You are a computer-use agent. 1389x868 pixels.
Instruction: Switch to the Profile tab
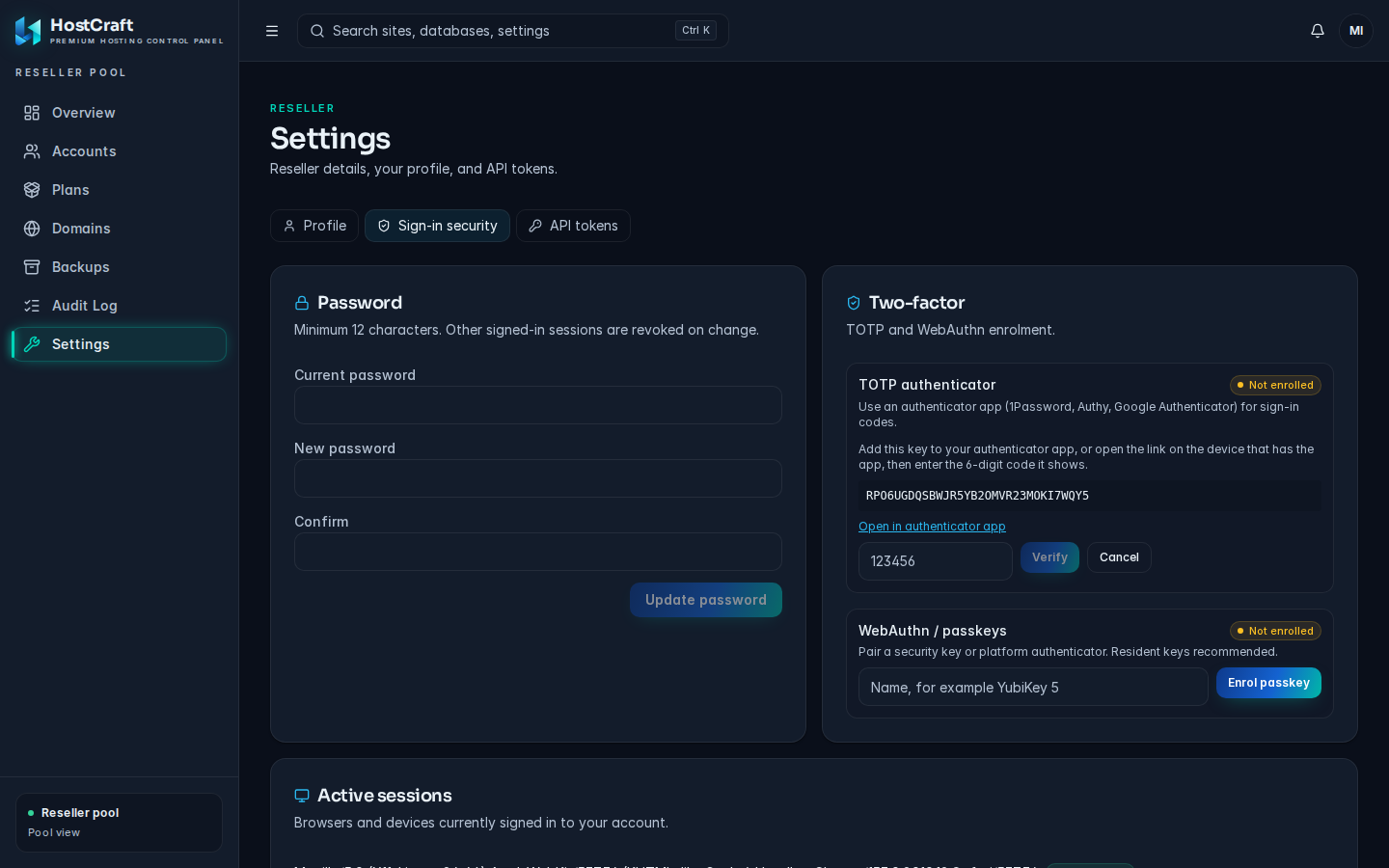[x=314, y=226]
